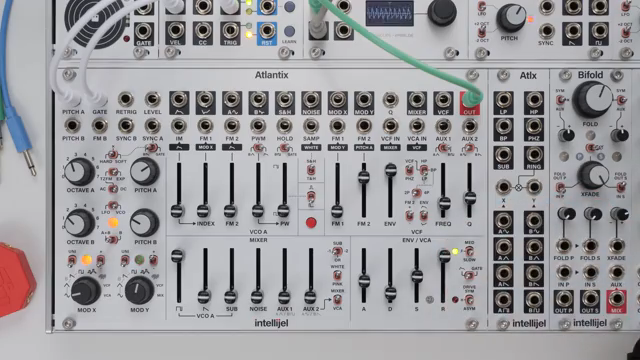Image resolution: width=640 pixels, height=360 pixels.
Task: Click the VCF IN jack
Action: tap(390, 126)
